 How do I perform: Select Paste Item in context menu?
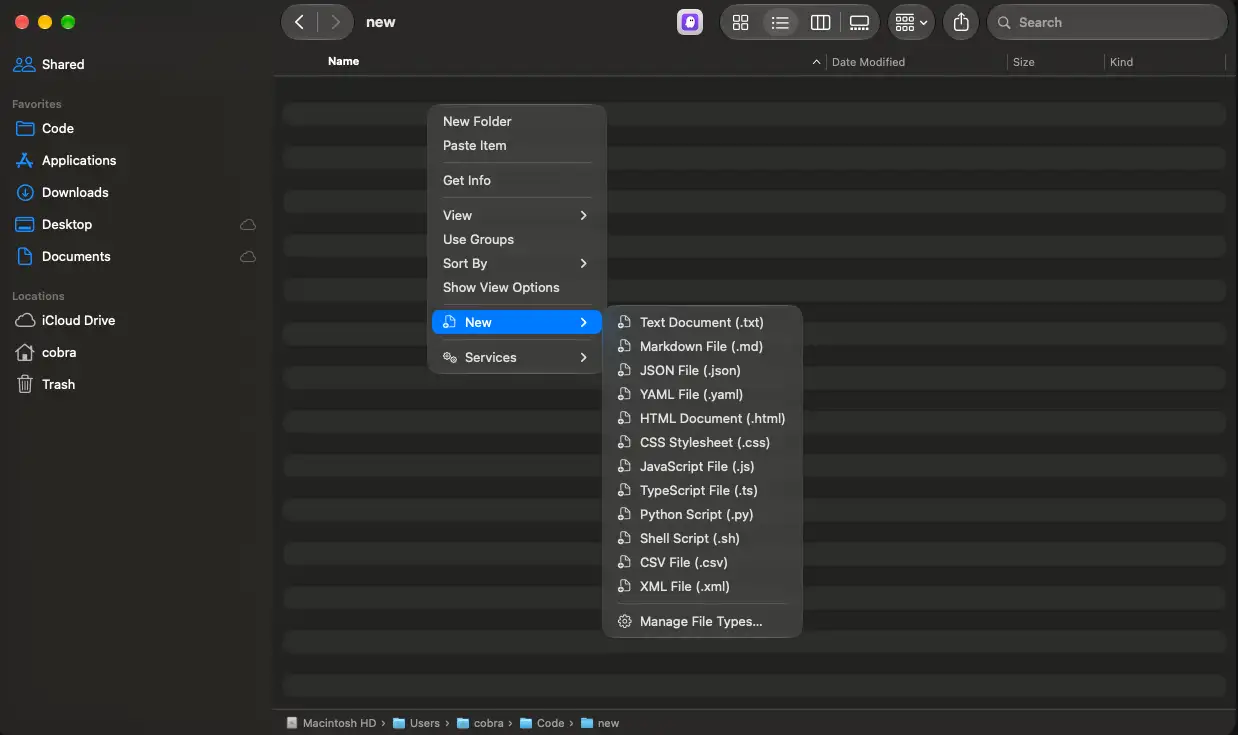[x=517, y=145]
